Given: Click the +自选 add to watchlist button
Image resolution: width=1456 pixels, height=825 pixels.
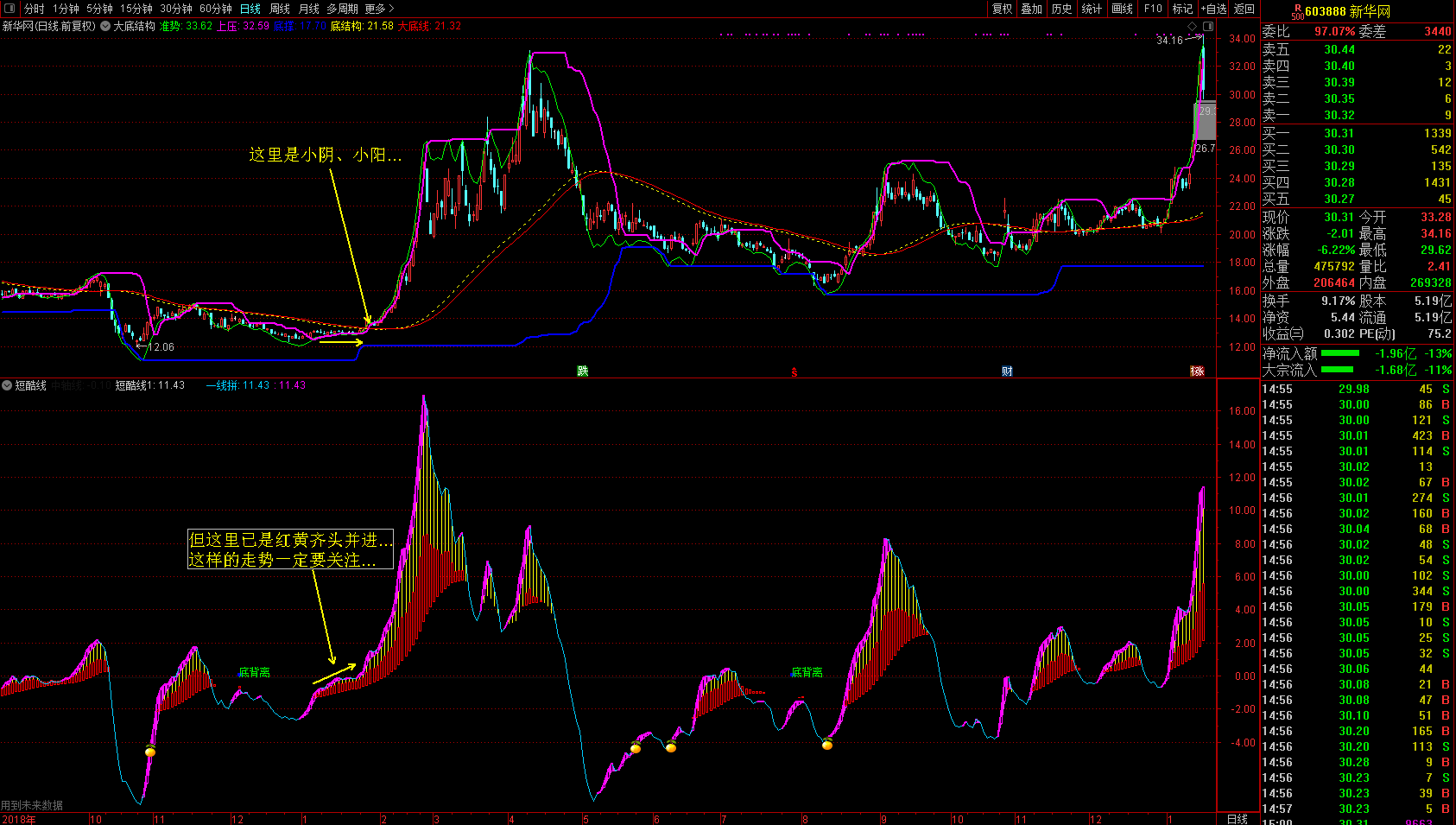Looking at the screenshot, I should point(1213,9).
